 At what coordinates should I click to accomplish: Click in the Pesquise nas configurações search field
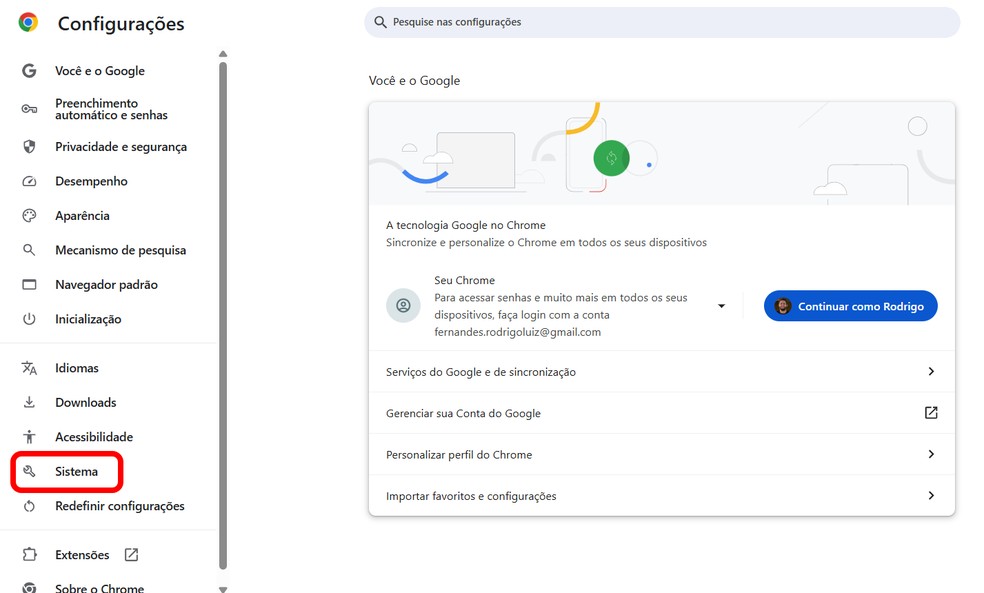pos(662,22)
